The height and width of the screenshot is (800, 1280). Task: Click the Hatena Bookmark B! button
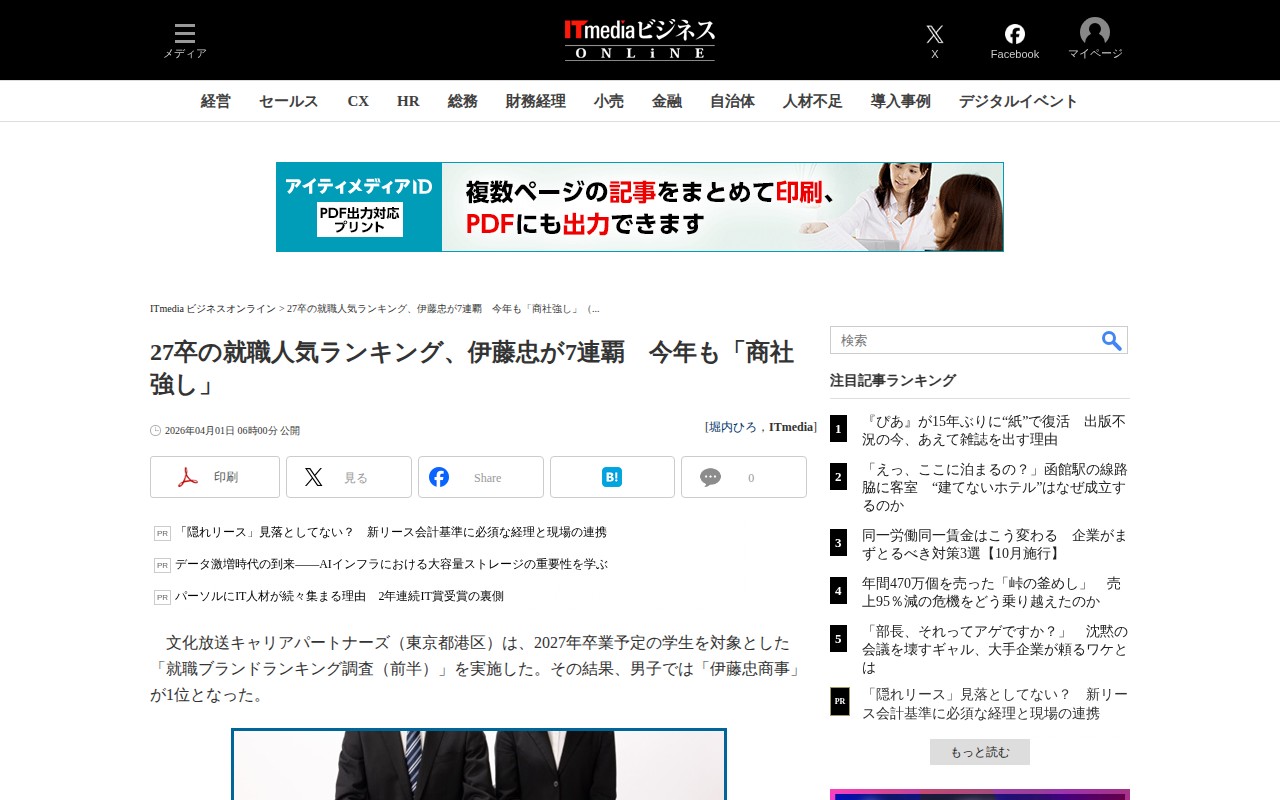click(x=612, y=477)
